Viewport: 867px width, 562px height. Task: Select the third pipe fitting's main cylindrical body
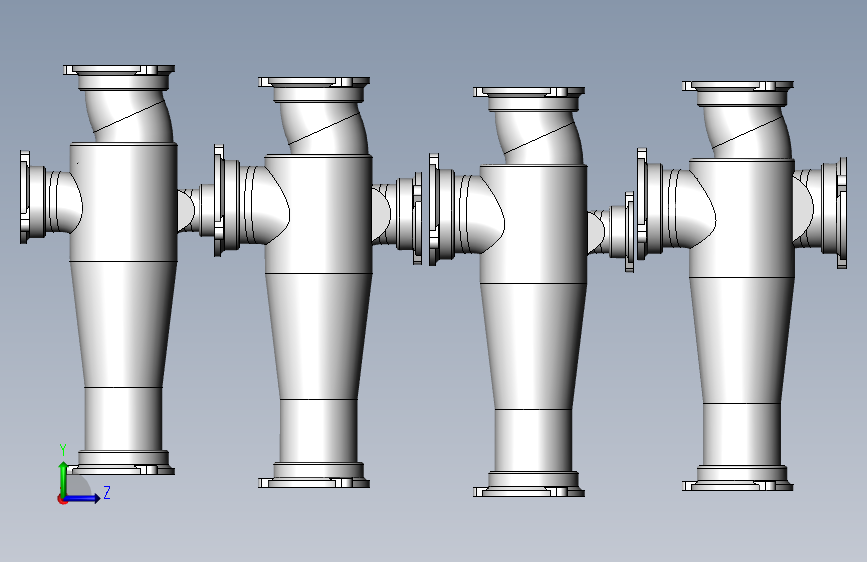pyautogui.click(x=534, y=224)
